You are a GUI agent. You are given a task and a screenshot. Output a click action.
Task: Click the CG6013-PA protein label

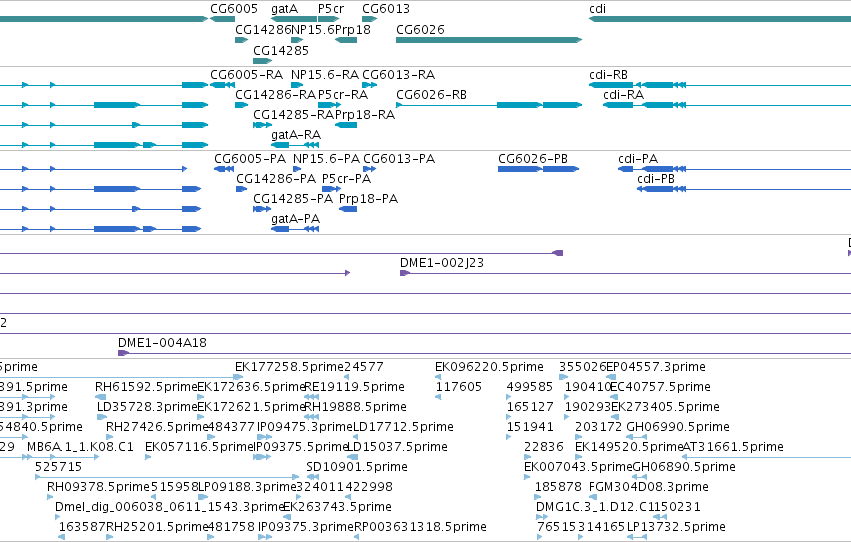point(399,158)
